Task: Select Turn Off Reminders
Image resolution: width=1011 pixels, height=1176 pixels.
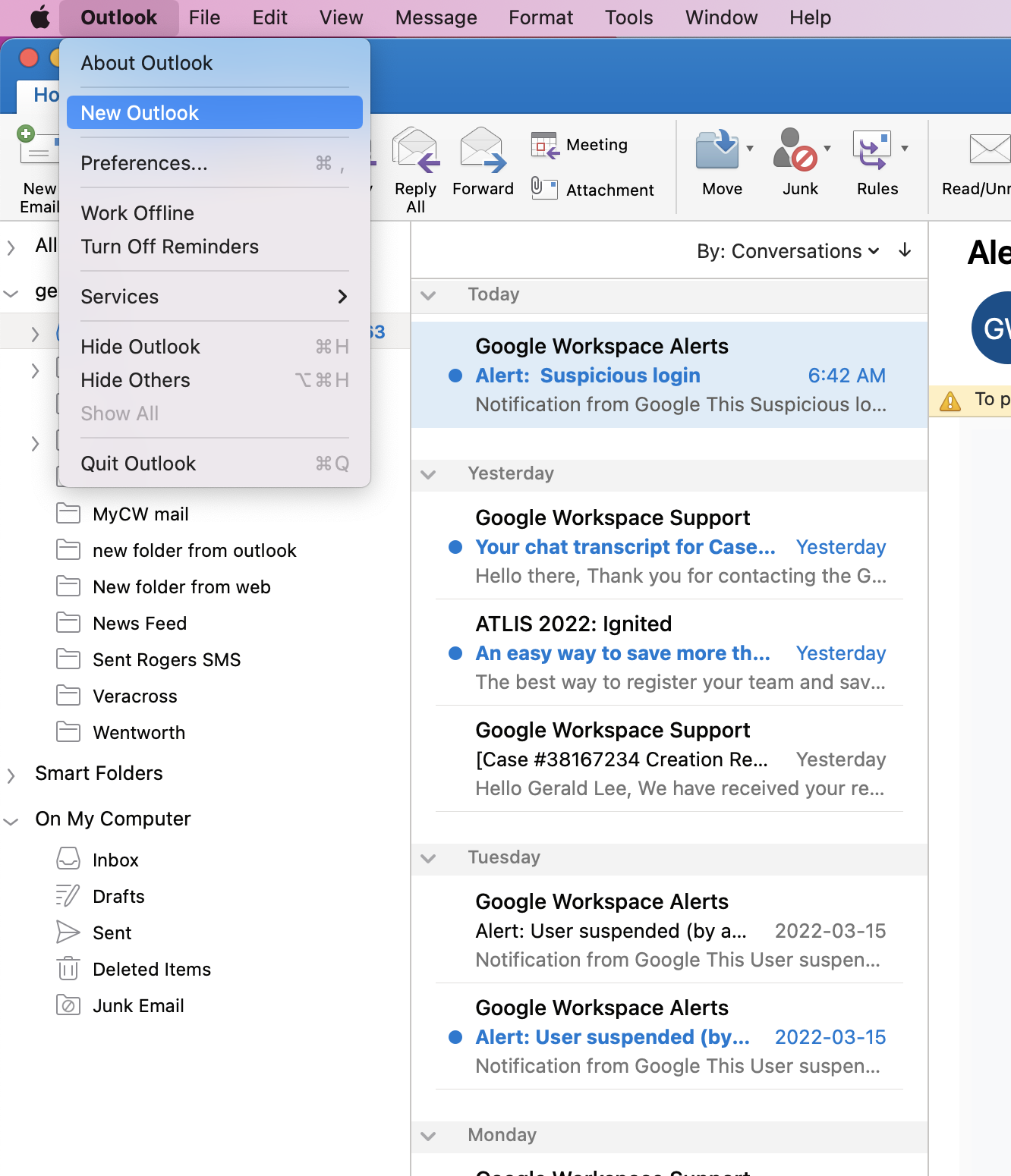Action: tap(215, 247)
